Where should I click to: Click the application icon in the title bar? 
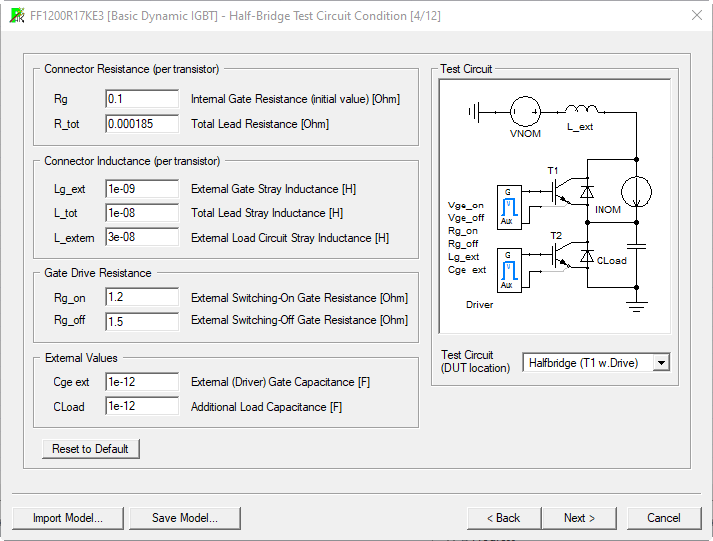tap(16, 15)
